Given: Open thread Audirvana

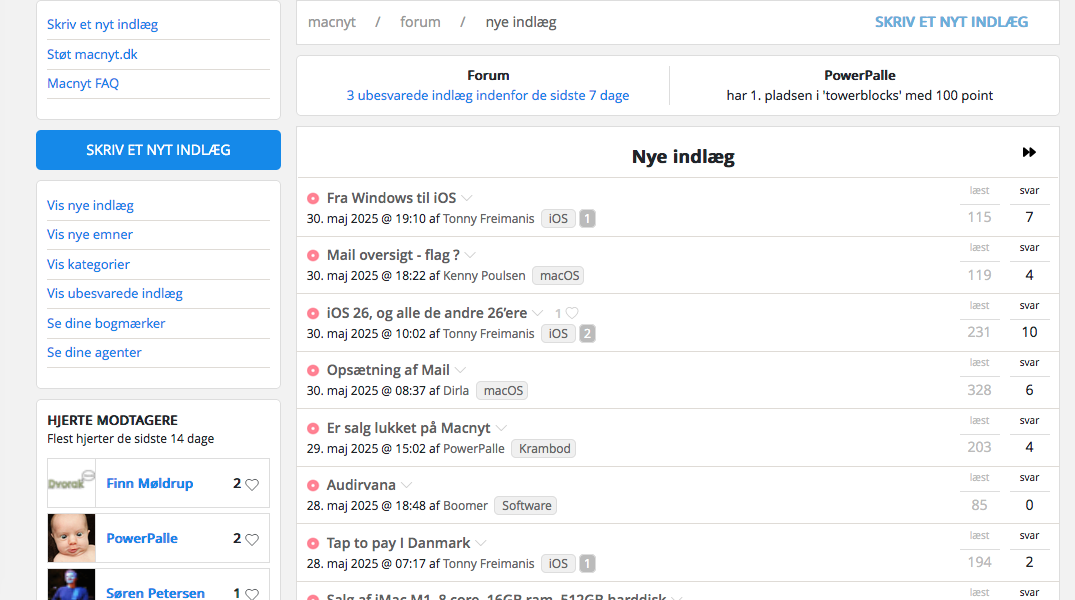Looking at the screenshot, I should 361,485.
